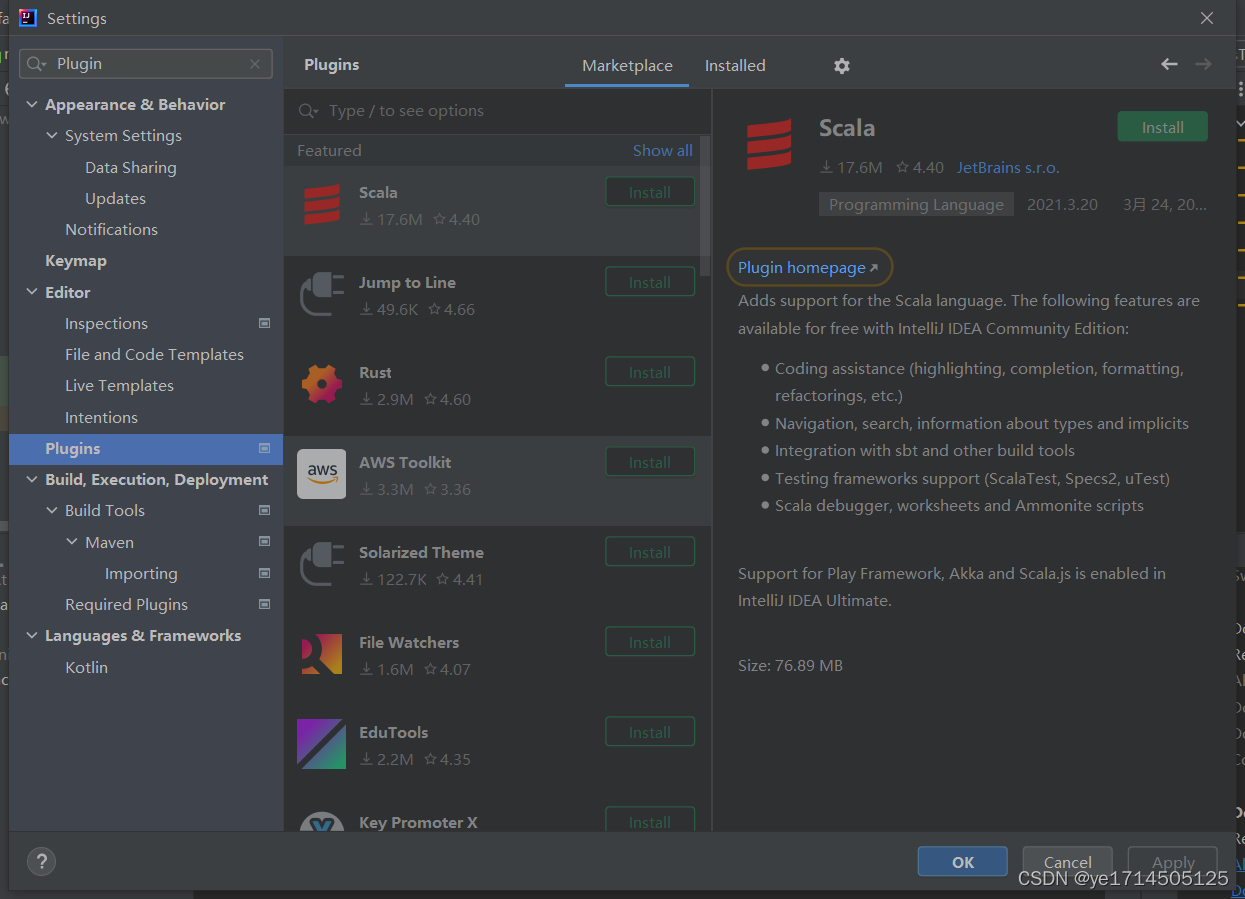Focus the settings search field

click(145, 64)
